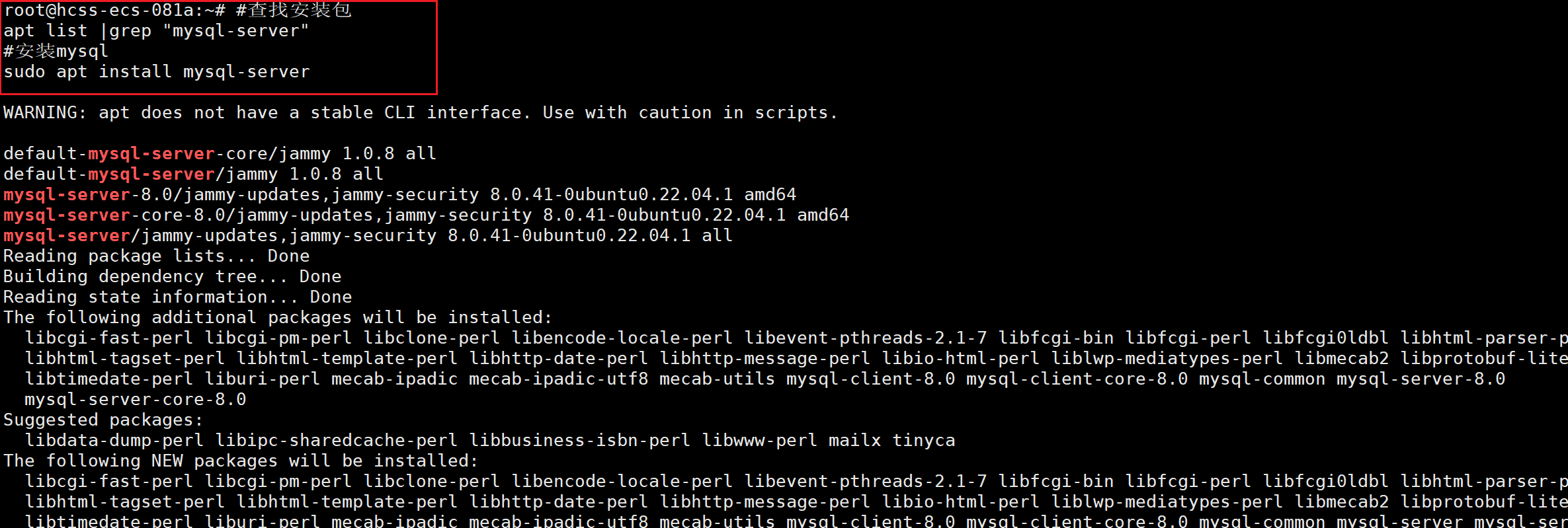Click mailx in suggested packages

pyautogui.click(x=855, y=441)
